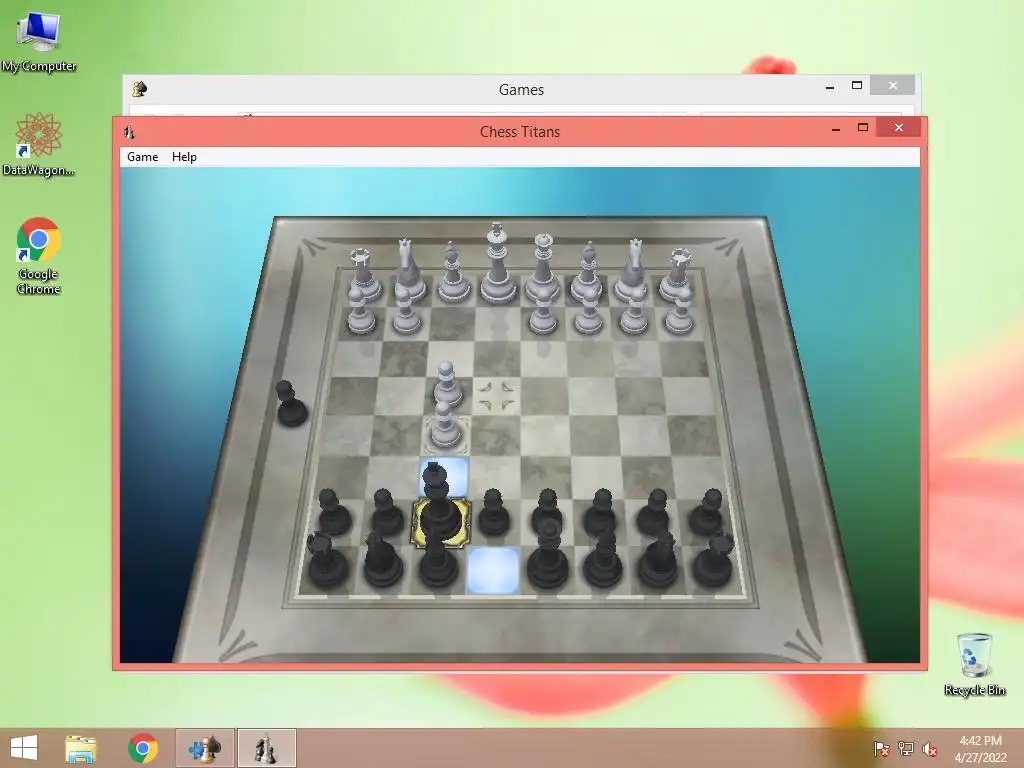Select the white queen beside the white king
This screenshot has width=1024, height=768.
point(543,269)
